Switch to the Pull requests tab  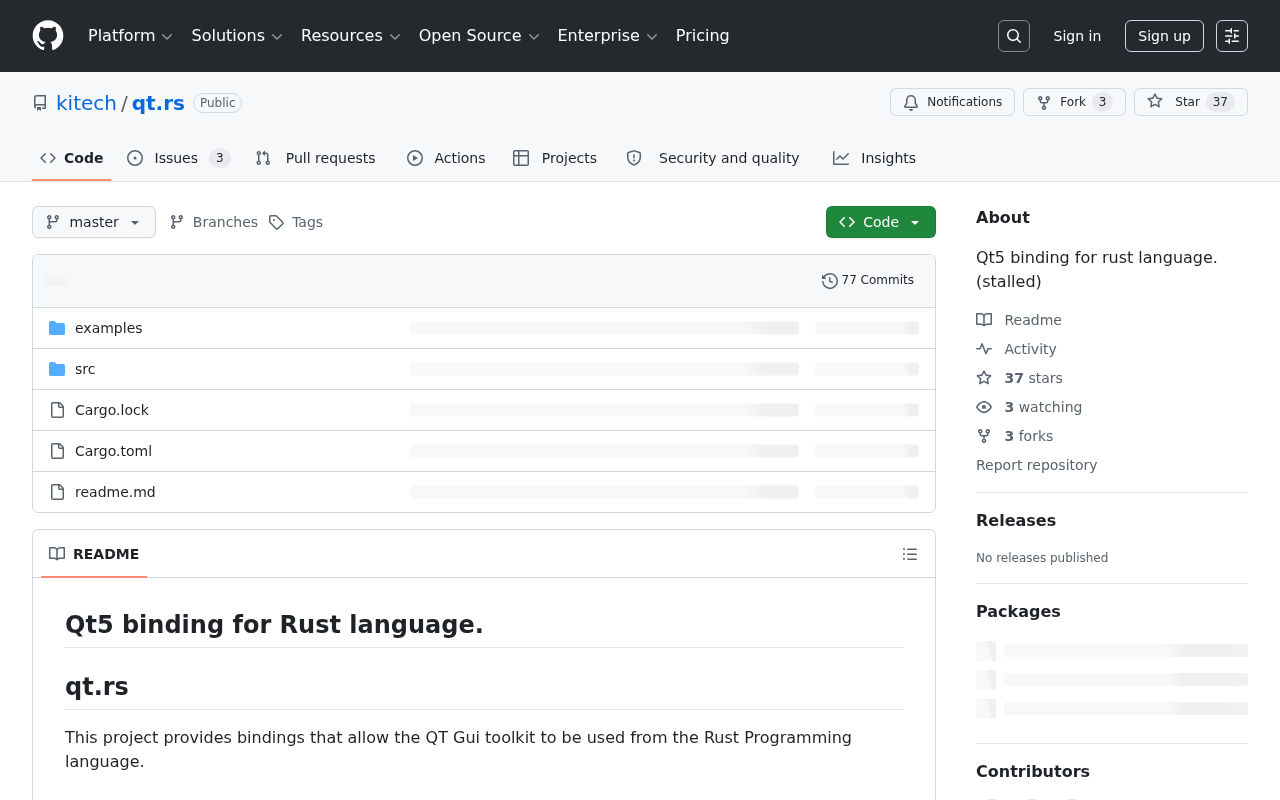(316, 158)
